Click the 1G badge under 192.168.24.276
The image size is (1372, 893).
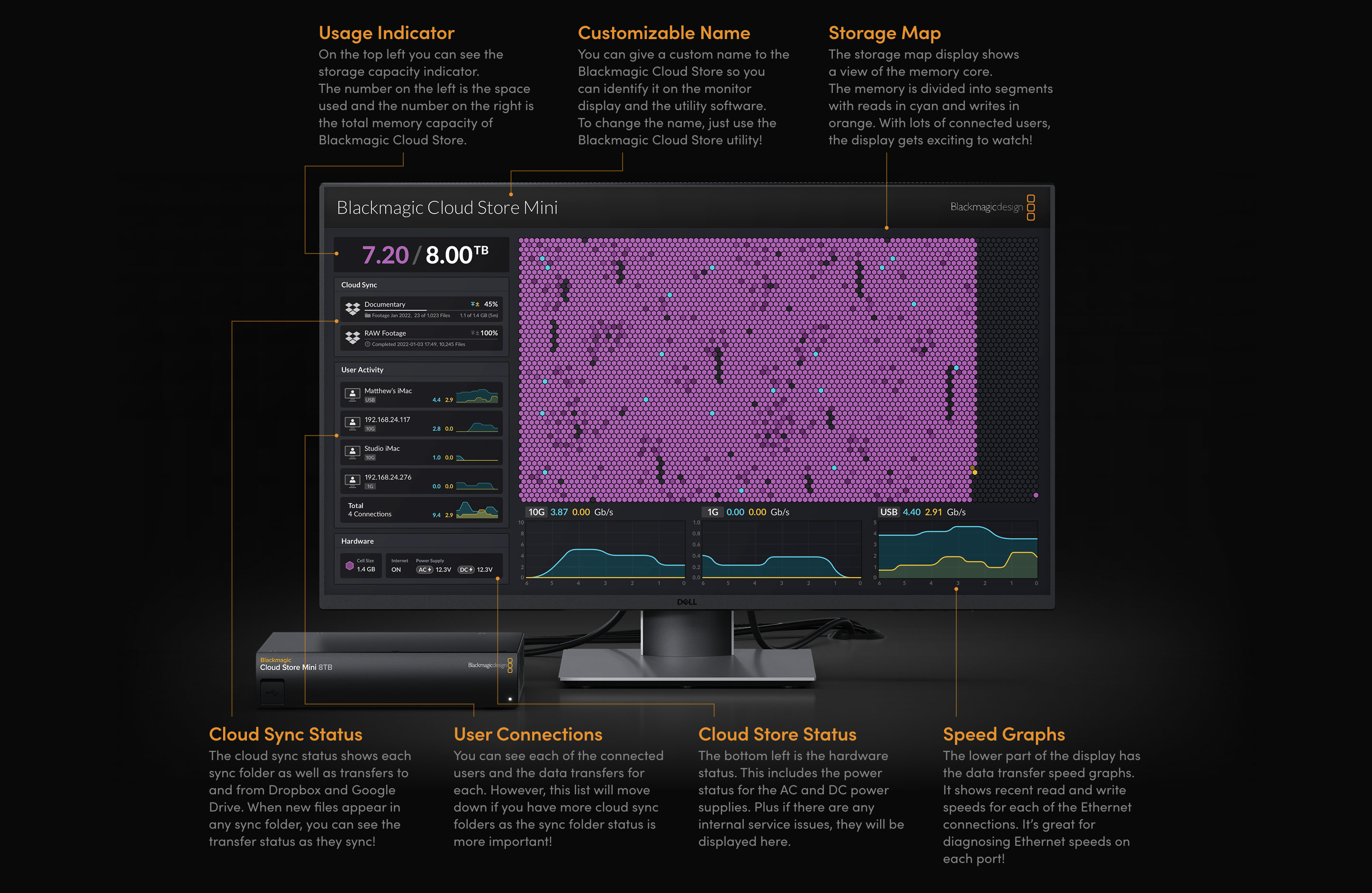coord(370,486)
